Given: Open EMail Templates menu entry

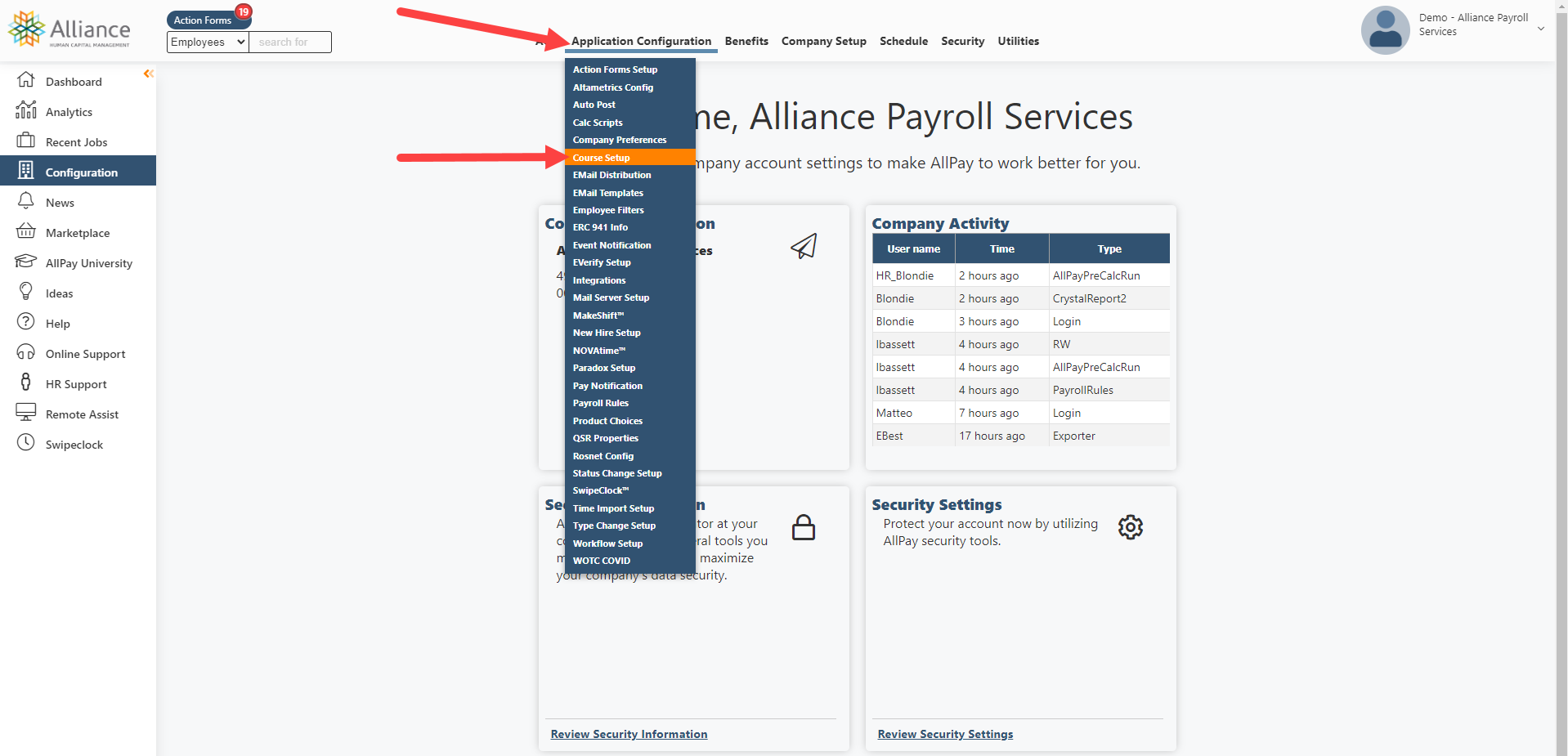Looking at the screenshot, I should tap(630, 193).
